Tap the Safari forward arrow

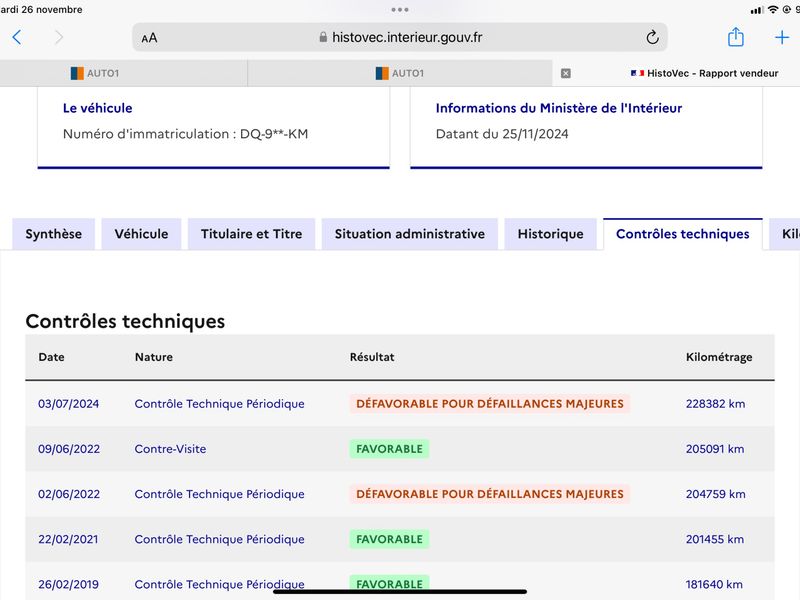(x=59, y=37)
